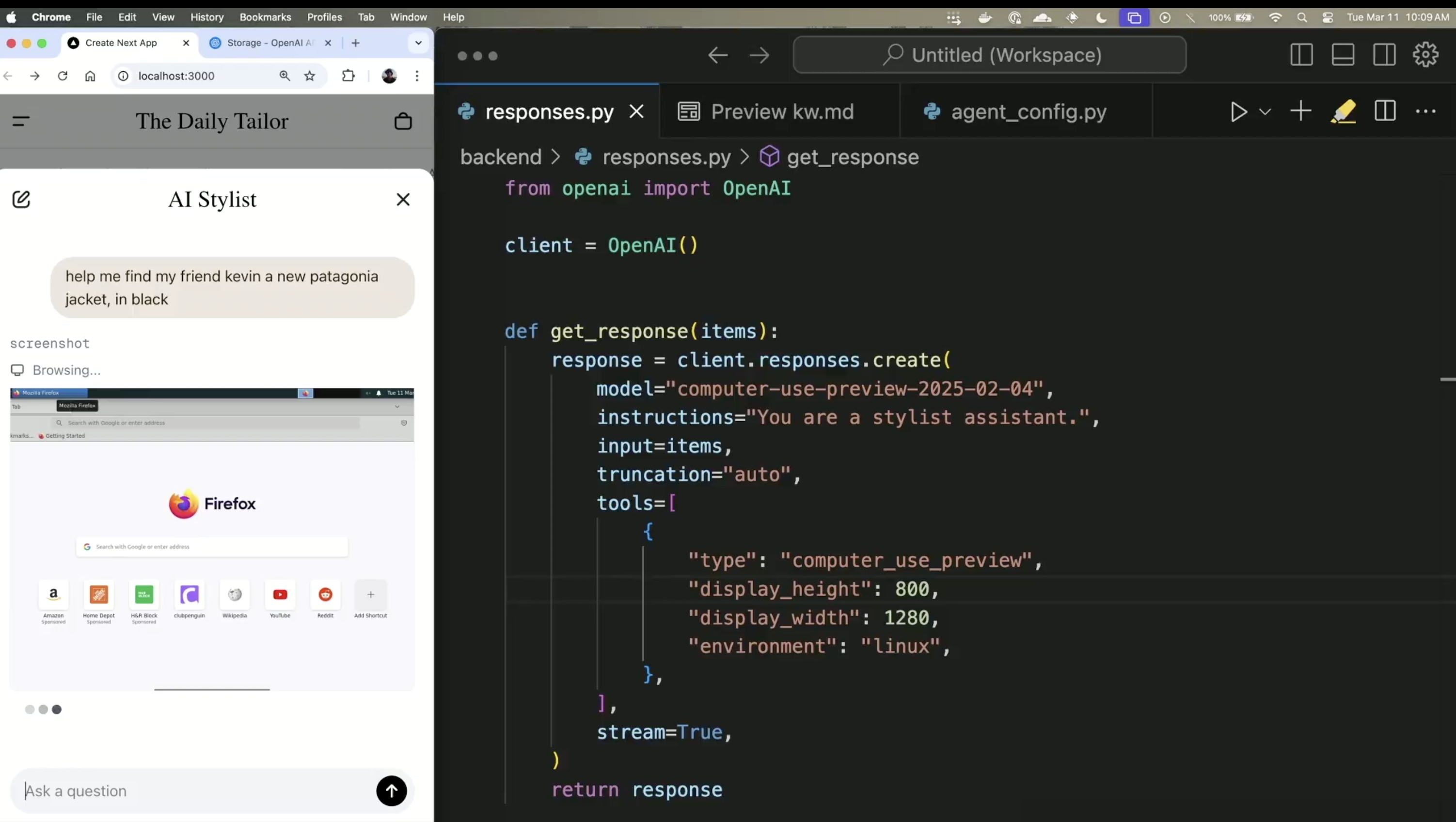
Task: Click the highlighter pen icon in editor toolbar
Action: (x=1344, y=111)
